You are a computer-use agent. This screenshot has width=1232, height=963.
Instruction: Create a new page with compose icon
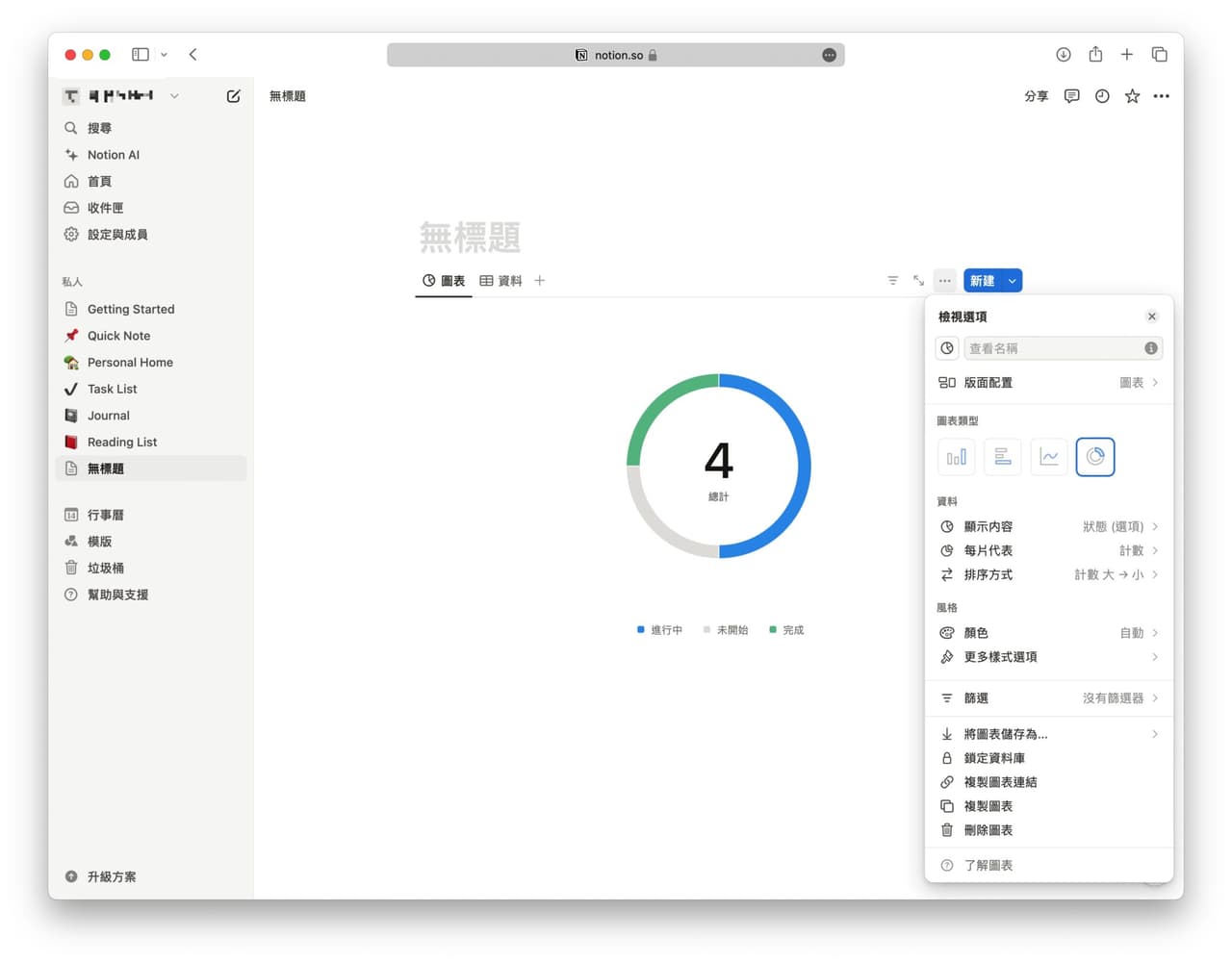pos(233,96)
